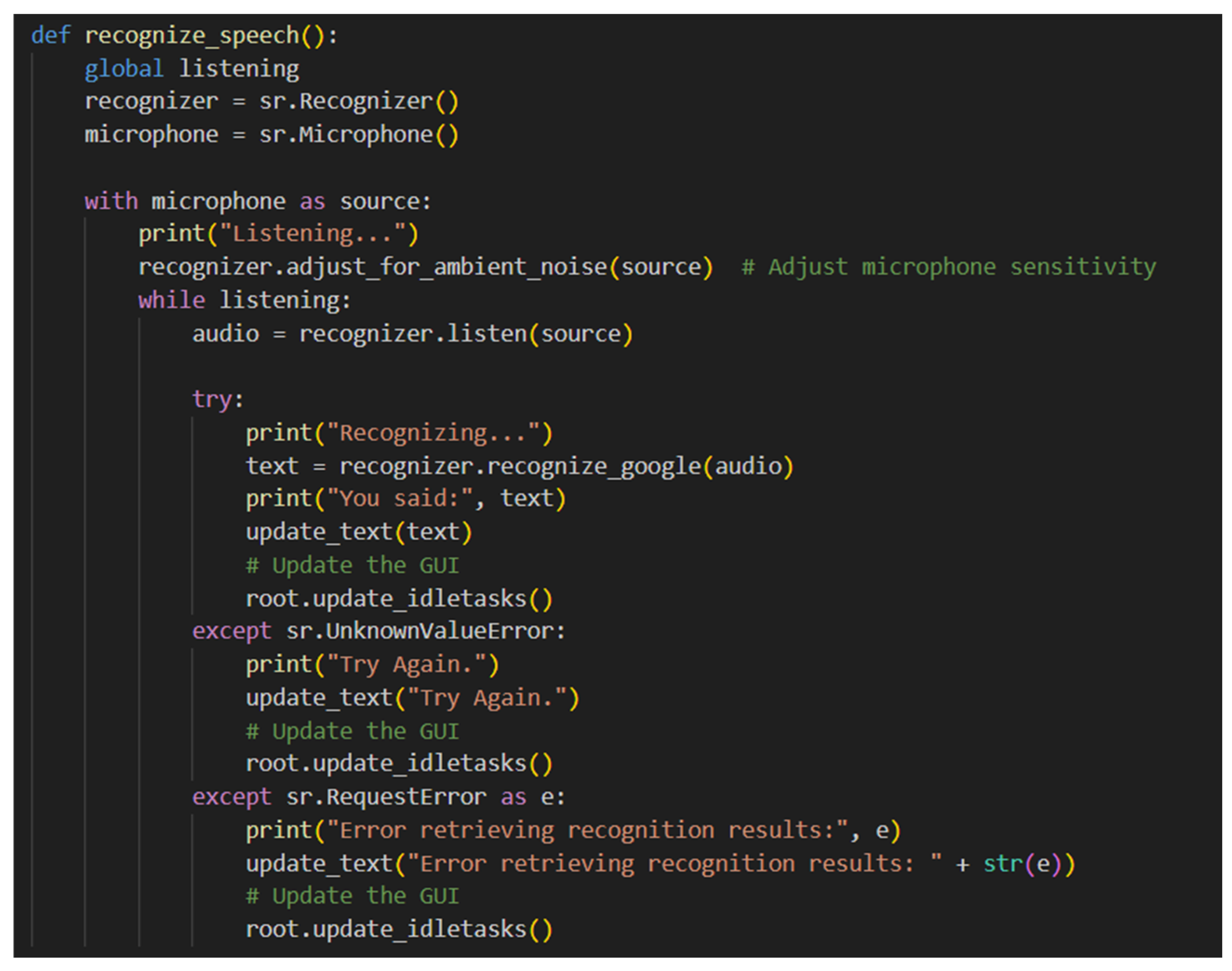
Task: Click recognize_google method name
Action: [x=594, y=466]
